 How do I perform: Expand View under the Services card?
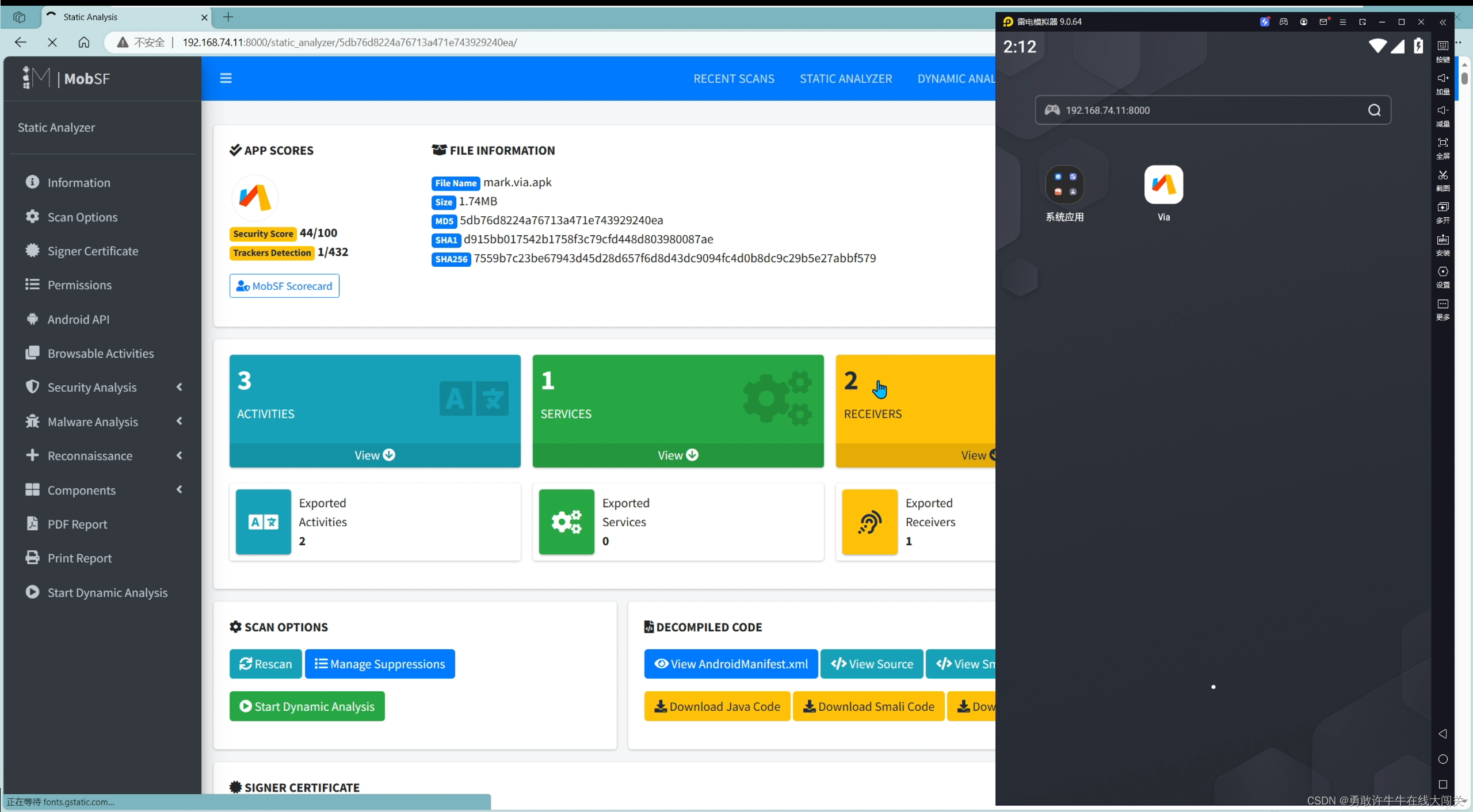point(678,455)
